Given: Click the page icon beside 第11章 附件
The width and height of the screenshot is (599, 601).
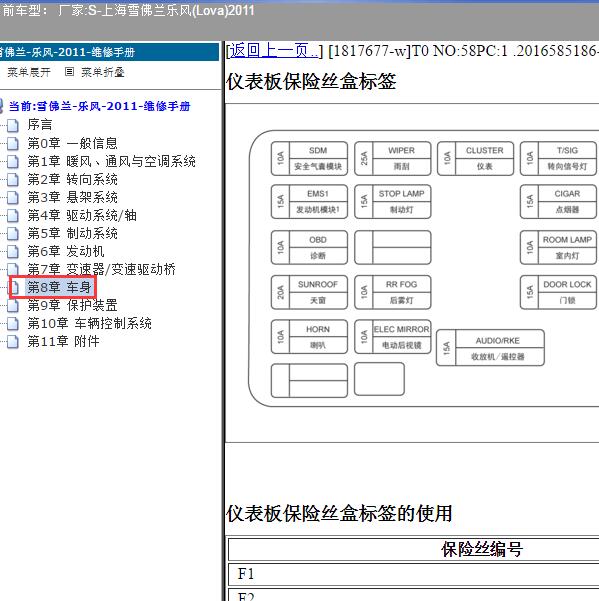Looking at the screenshot, I should [x=13, y=341].
